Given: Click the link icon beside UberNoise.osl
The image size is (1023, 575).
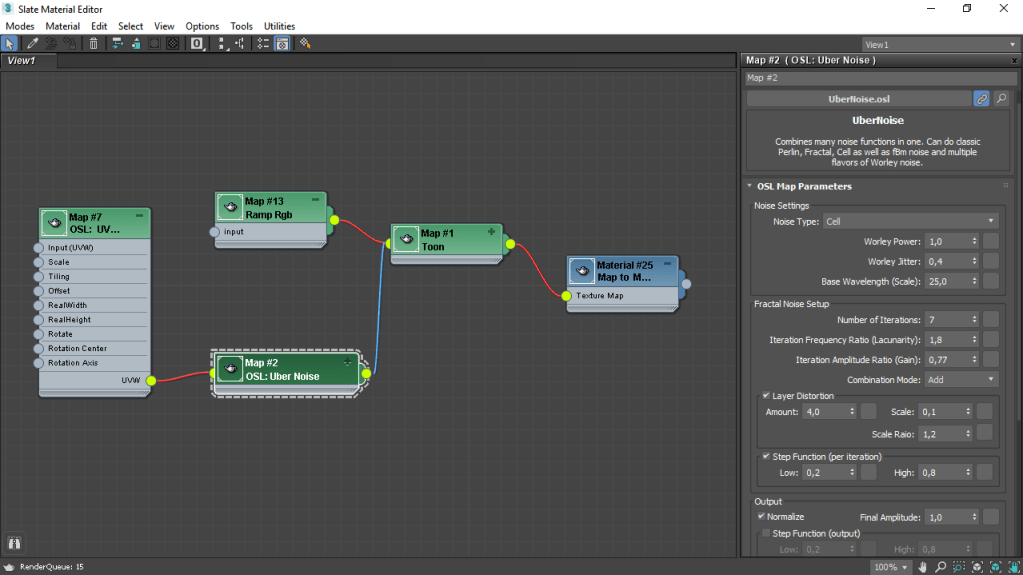Looking at the screenshot, I should coord(982,99).
